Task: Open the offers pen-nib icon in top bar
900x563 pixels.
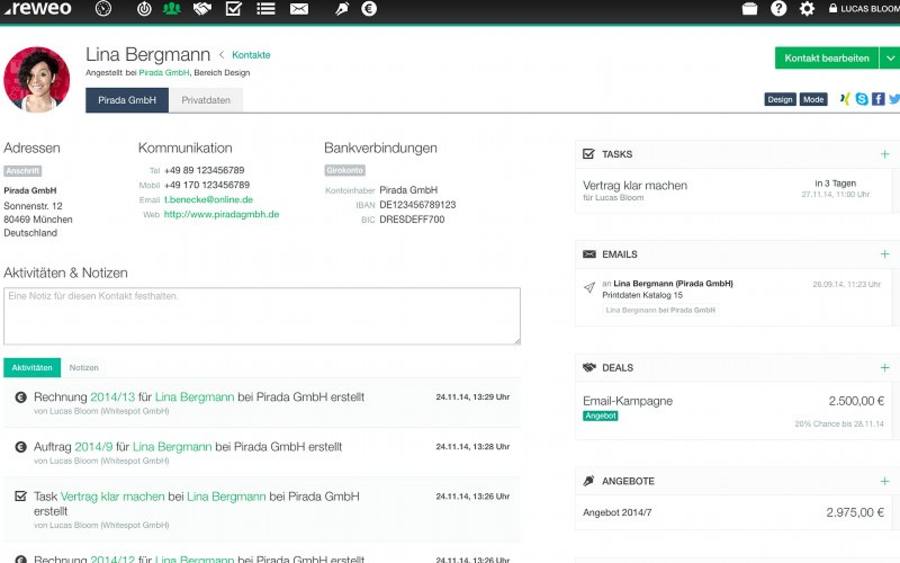Action: [x=342, y=9]
